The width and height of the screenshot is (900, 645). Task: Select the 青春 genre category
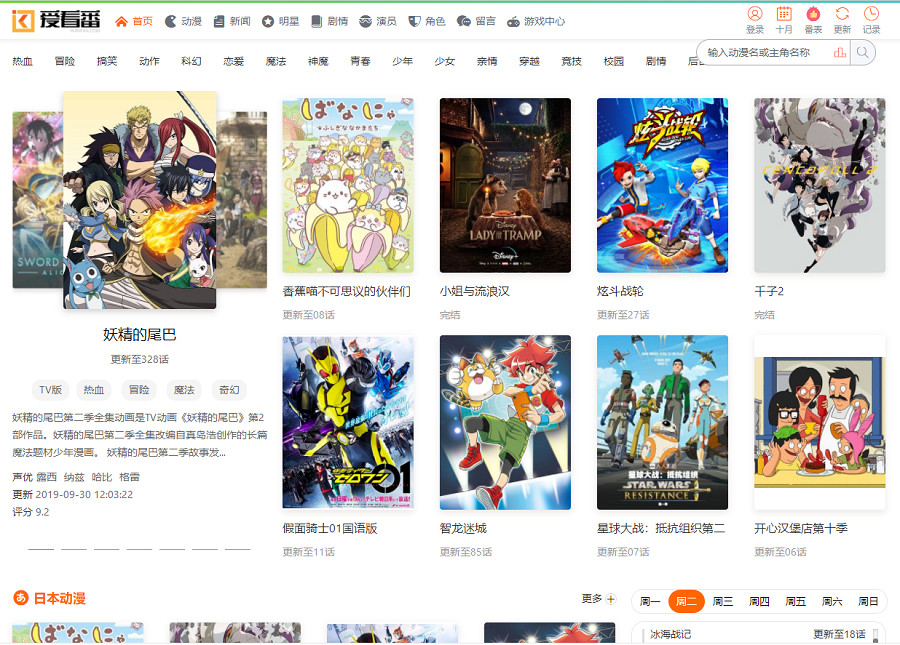click(360, 61)
